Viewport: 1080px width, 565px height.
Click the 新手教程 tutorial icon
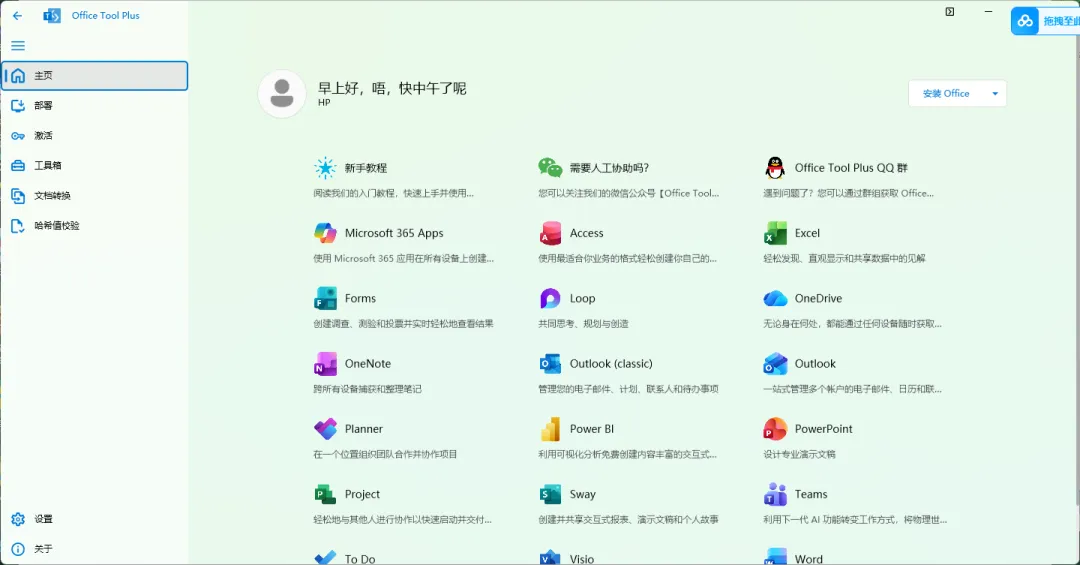(325, 167)
